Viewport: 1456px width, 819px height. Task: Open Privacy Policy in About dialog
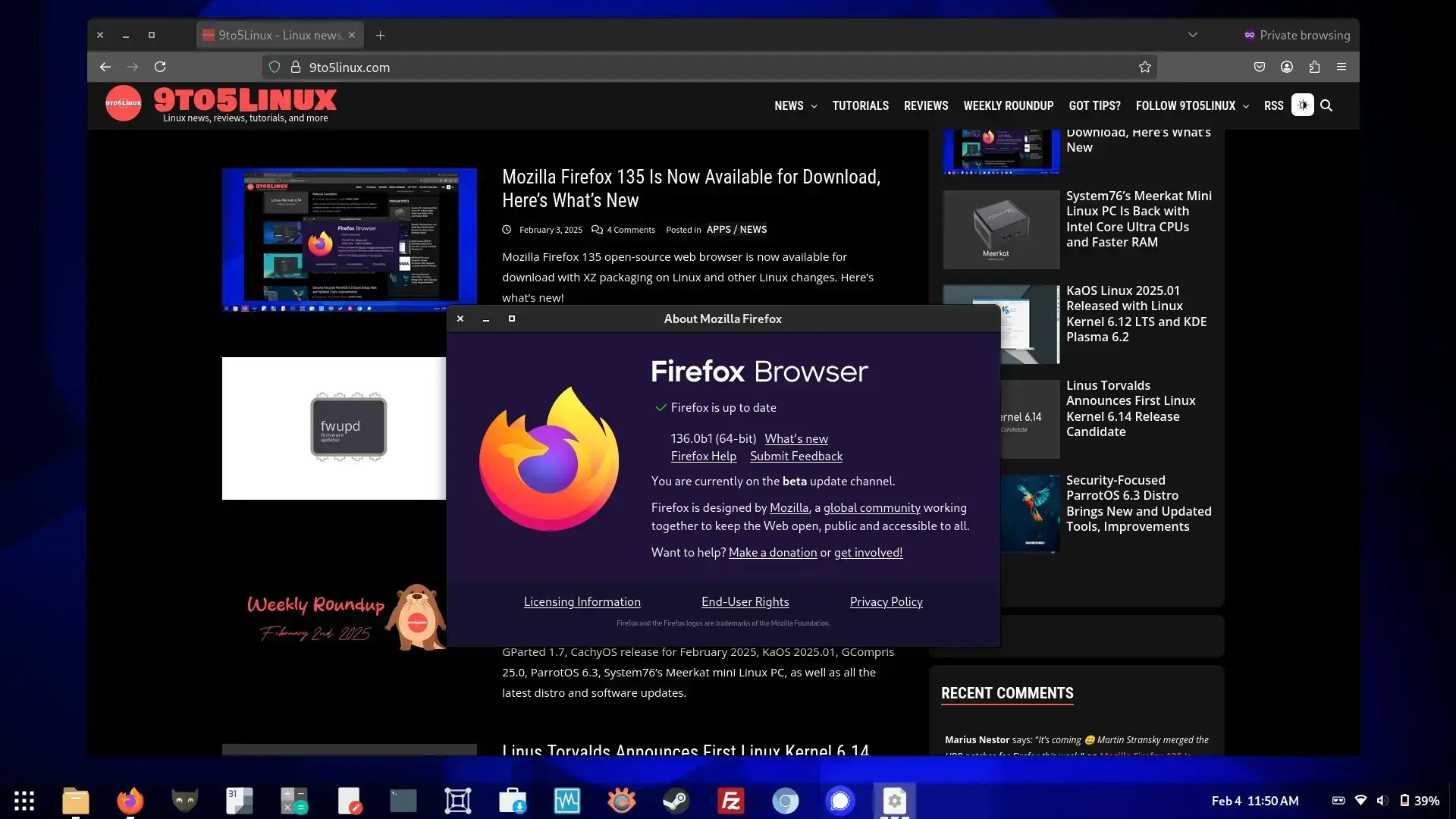click(x=886, y=601)
